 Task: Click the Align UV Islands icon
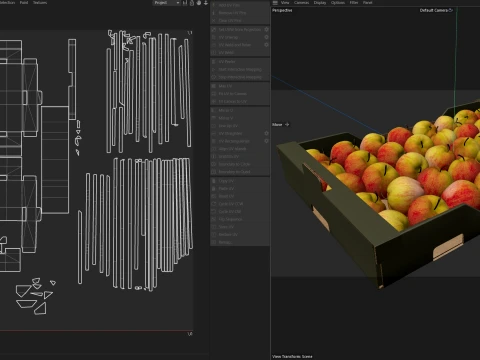pos(214,149)
